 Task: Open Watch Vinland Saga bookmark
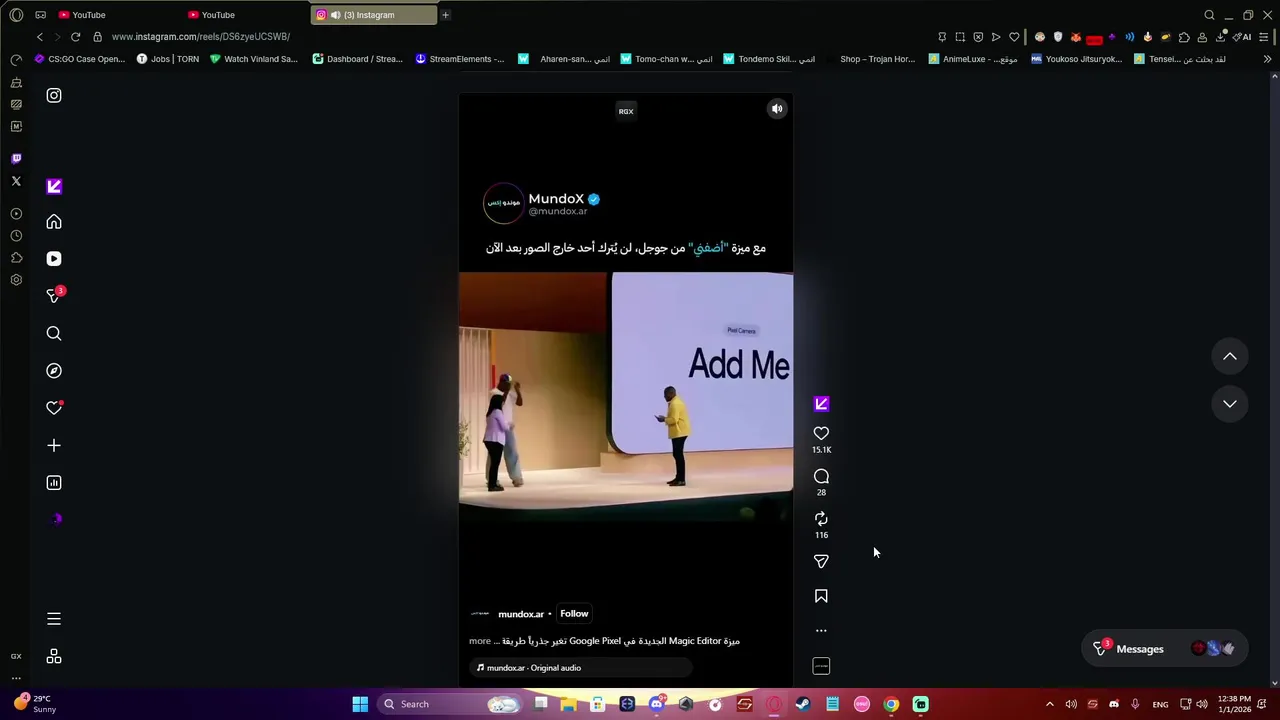253,59
